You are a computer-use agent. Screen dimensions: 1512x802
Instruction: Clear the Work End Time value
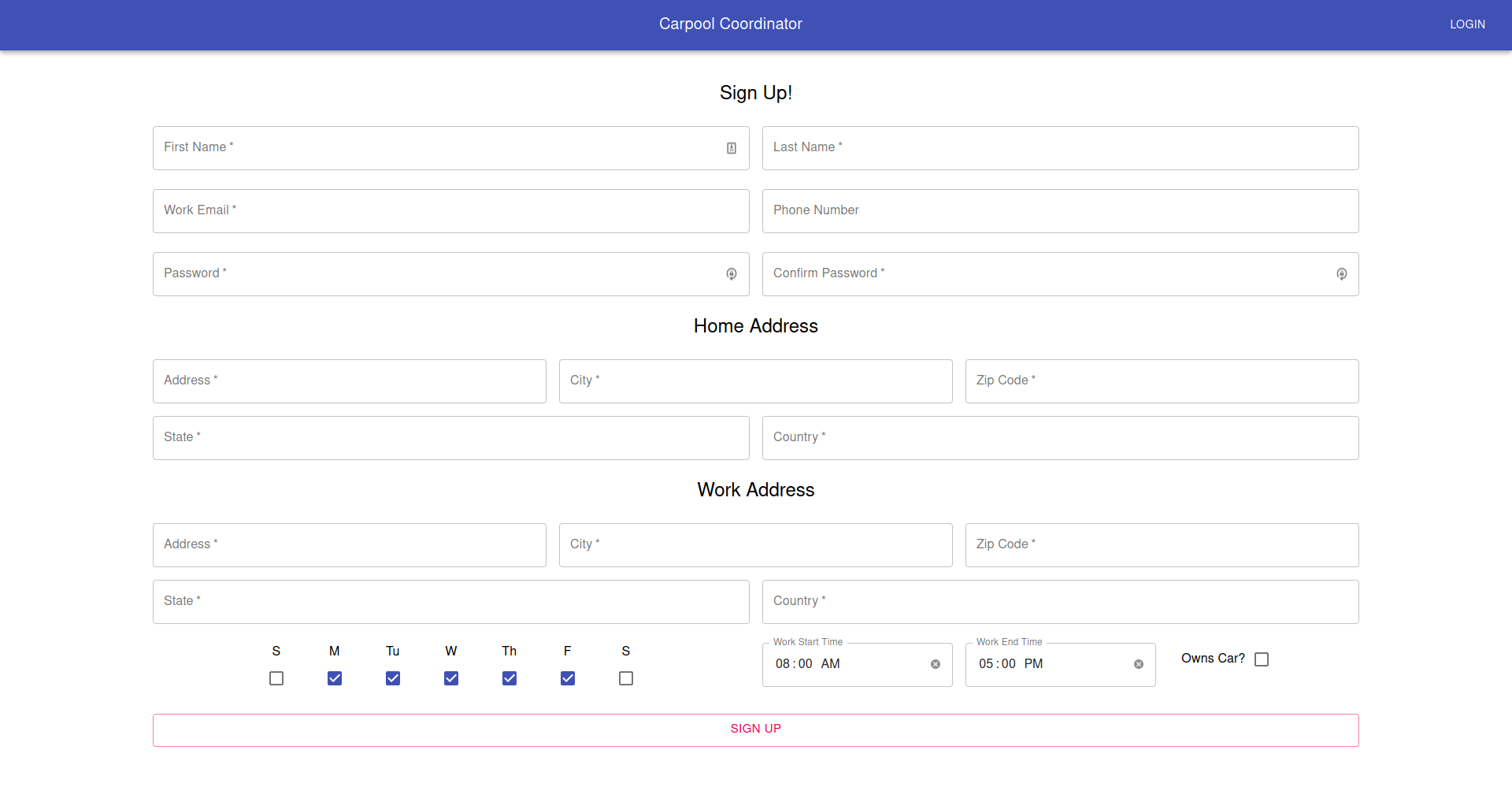1139,664
